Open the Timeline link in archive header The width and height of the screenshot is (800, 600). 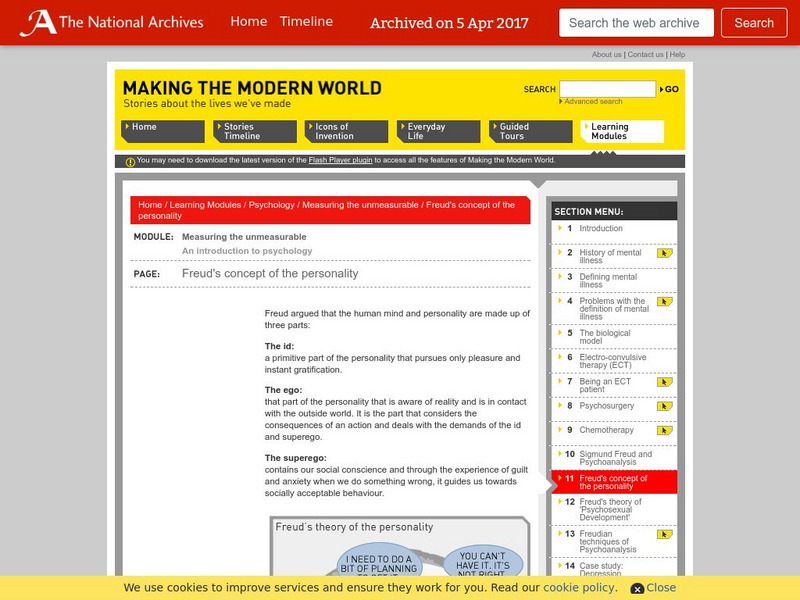[x=306, y=21]
